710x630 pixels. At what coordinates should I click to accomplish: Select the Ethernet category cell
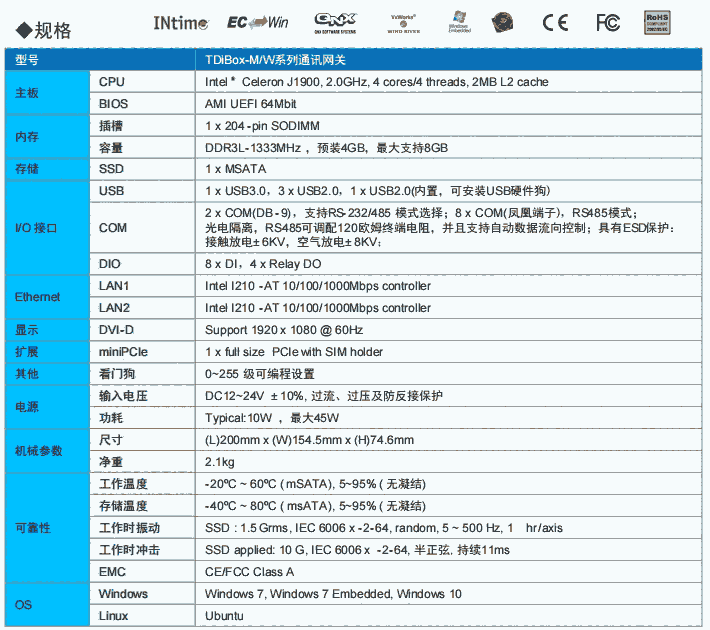(37, 297)
